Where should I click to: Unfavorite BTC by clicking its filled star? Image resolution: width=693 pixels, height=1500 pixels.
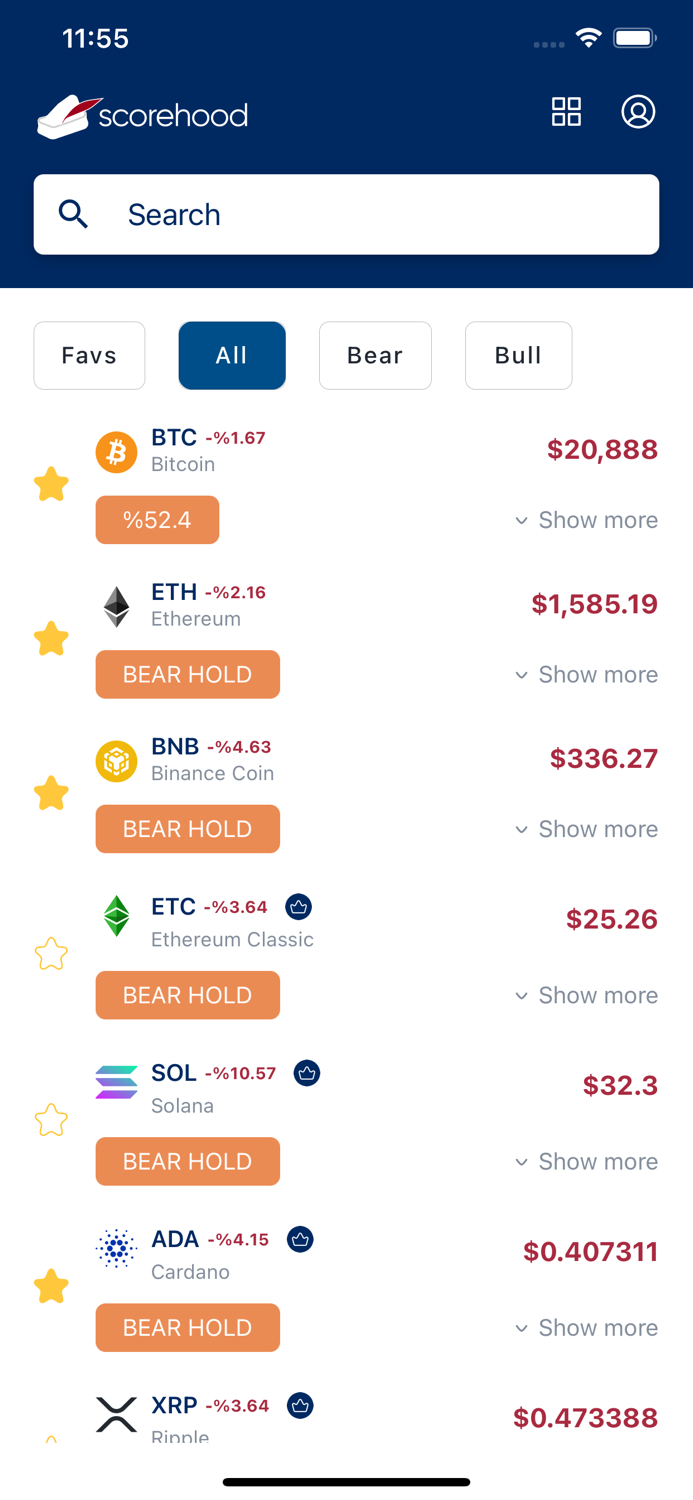pos(51,484)
